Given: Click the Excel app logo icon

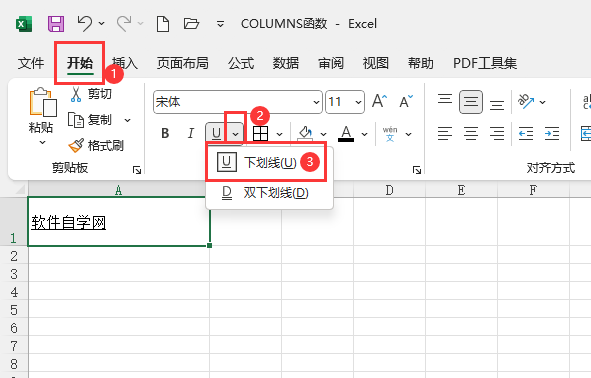Looking at the screenshot, I should click(24, 24).
